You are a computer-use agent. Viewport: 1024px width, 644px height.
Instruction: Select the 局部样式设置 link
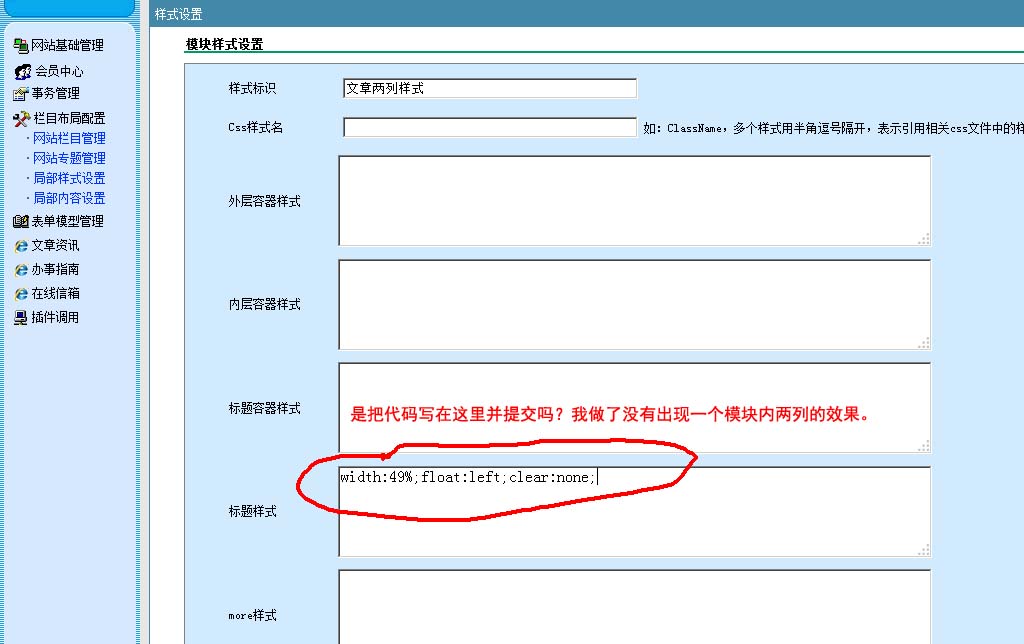click(x=69, y=178)
